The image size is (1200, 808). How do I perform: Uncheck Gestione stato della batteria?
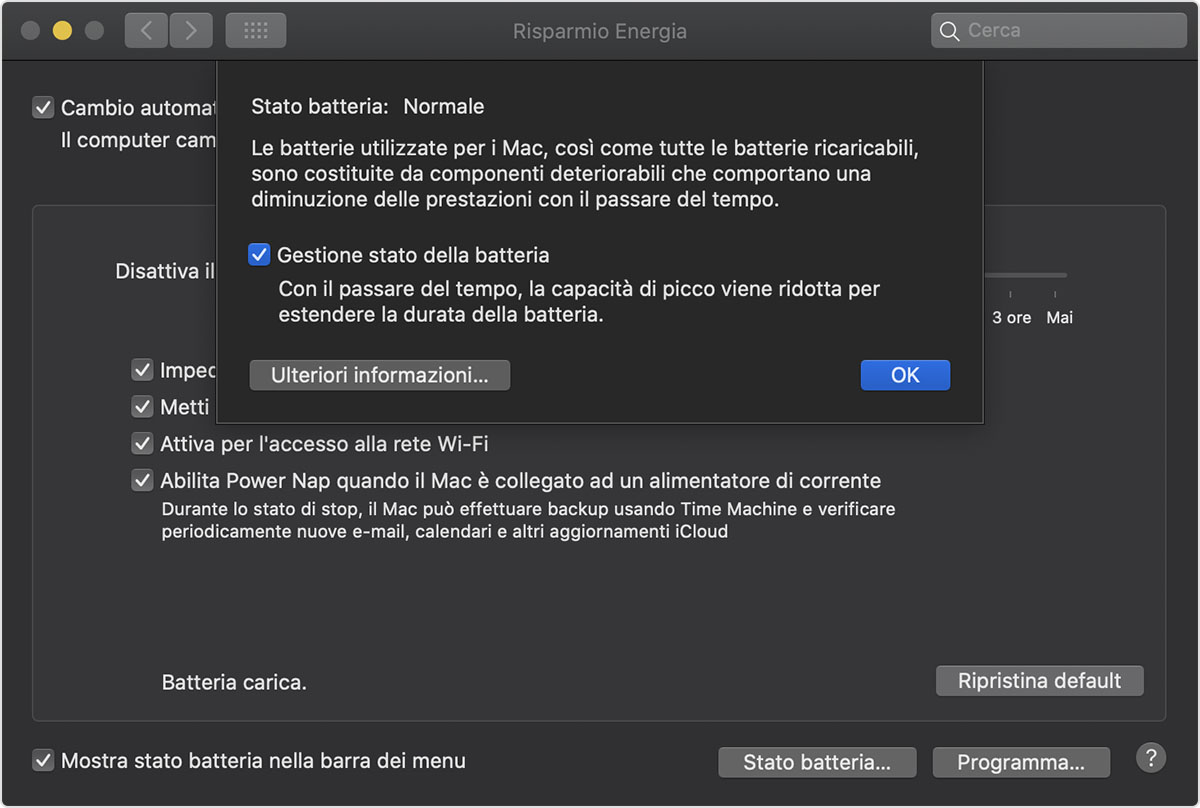click(x=259, y=255)
